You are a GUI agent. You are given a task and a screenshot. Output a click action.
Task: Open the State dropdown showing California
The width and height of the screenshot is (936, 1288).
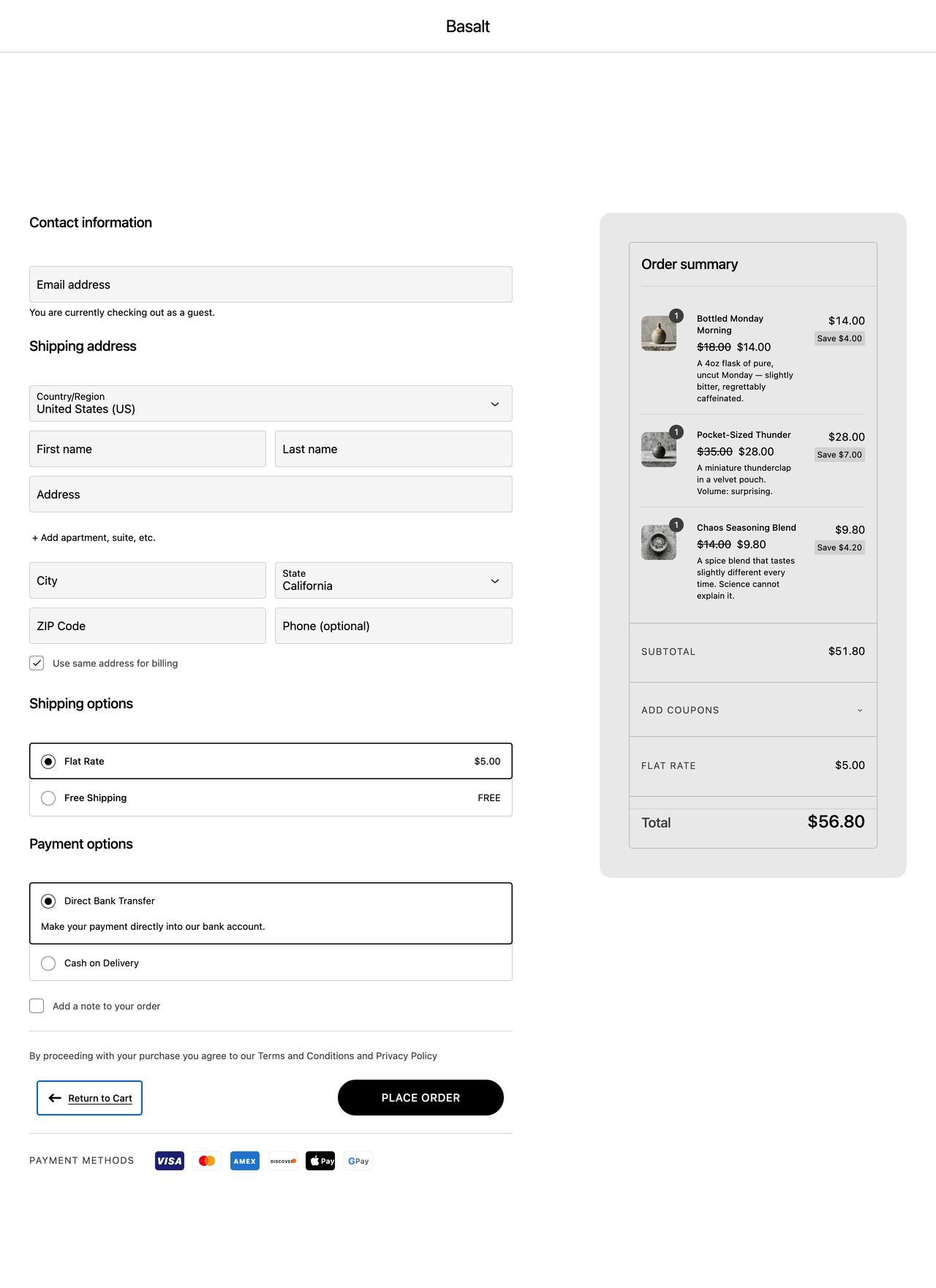(393, 580)
